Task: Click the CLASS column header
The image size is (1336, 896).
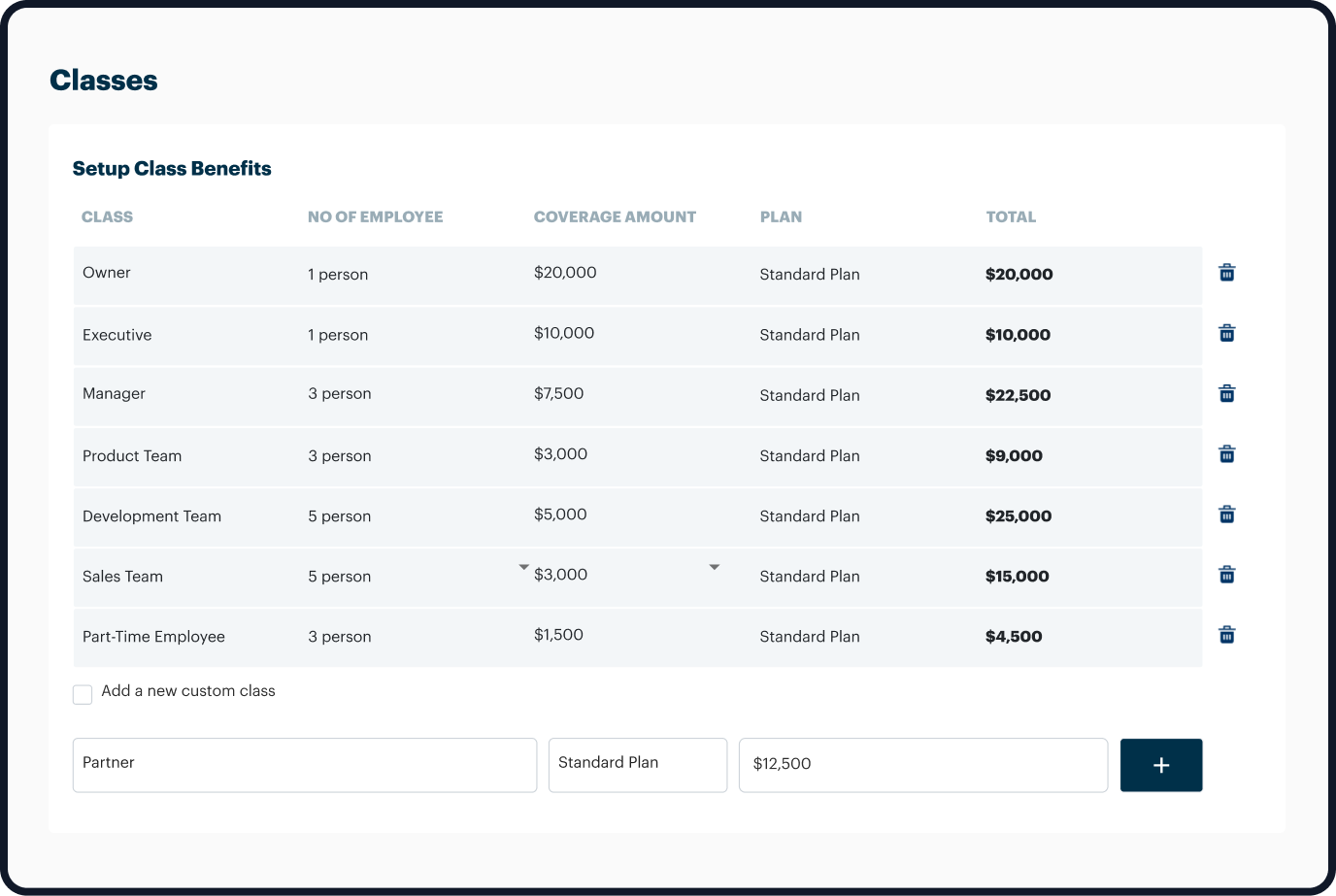Action: coord(107,216)
